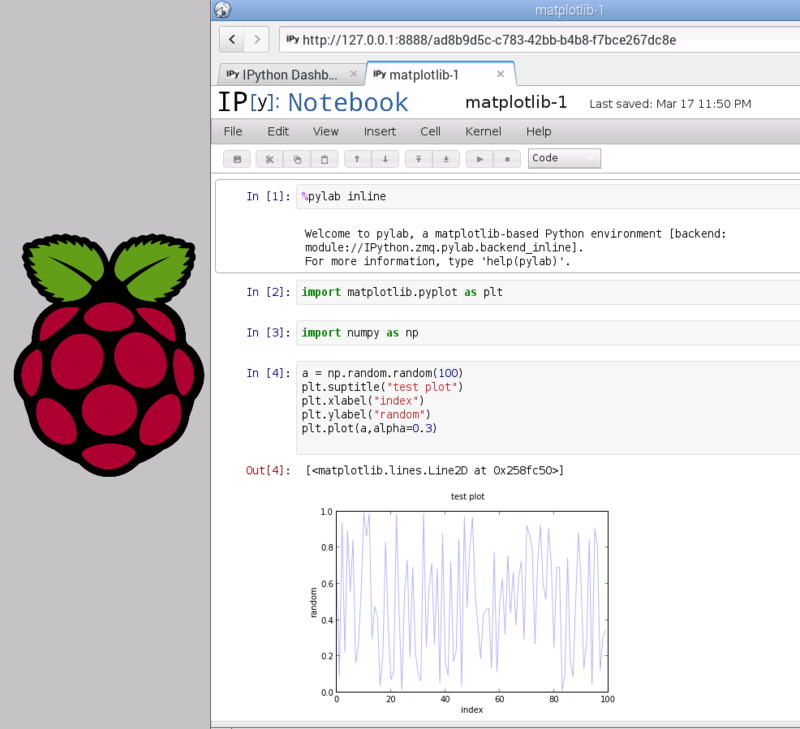Click into the %pylab inline cell

[548, 196]
